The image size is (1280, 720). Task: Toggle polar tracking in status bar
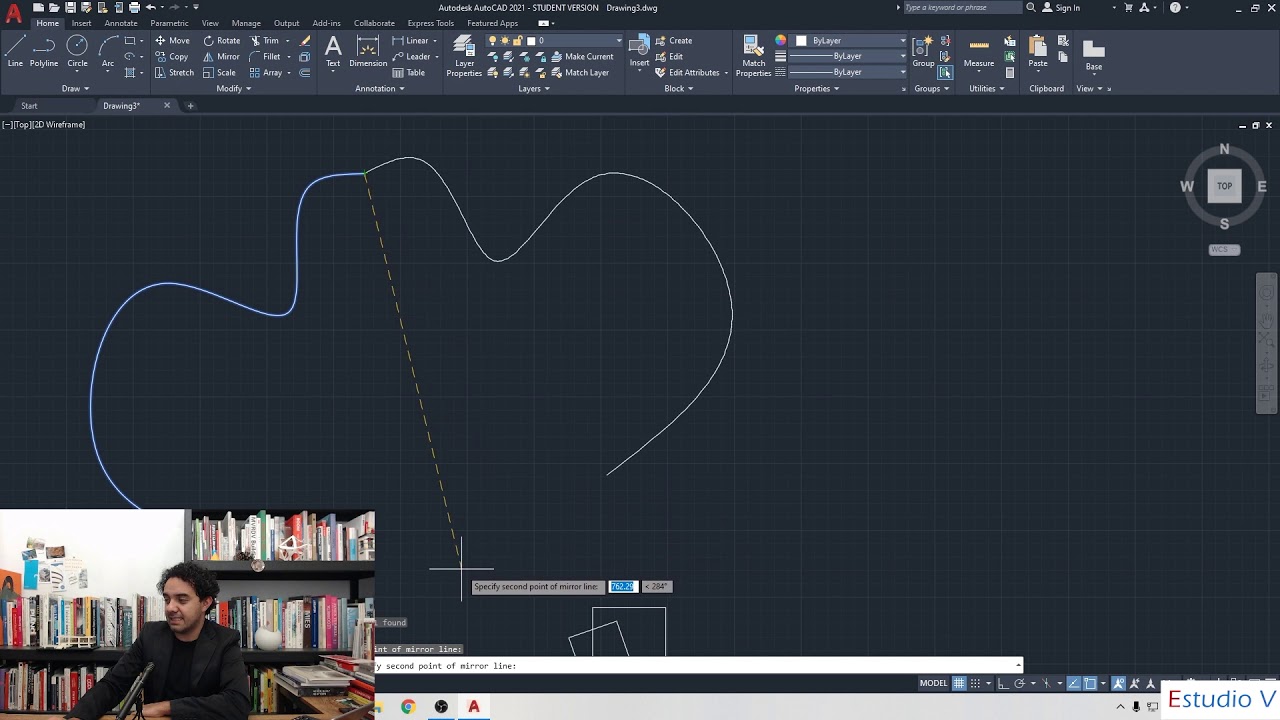pos(1019,683)
